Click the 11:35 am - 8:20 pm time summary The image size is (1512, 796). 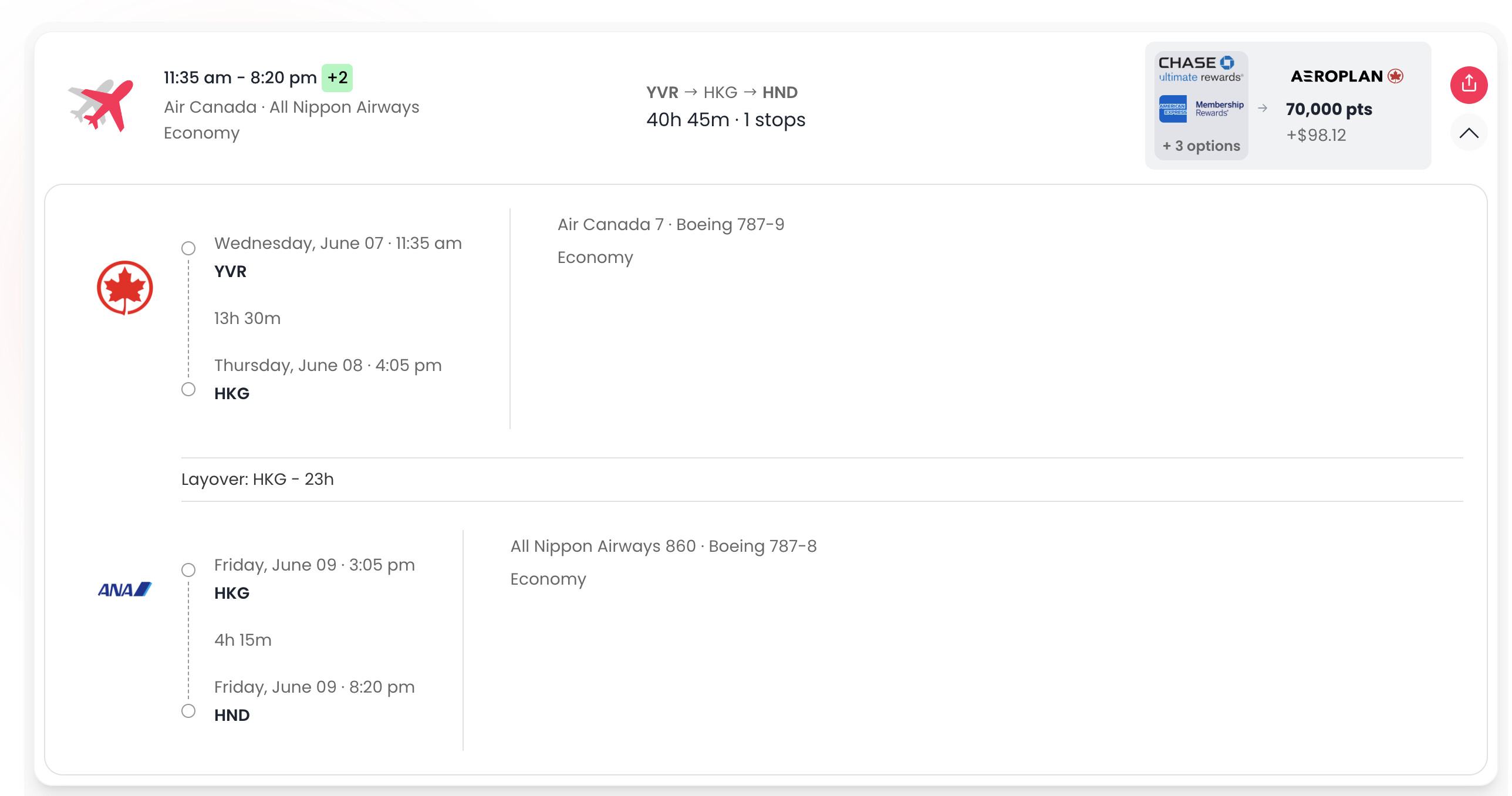click(x=240, y=77)
